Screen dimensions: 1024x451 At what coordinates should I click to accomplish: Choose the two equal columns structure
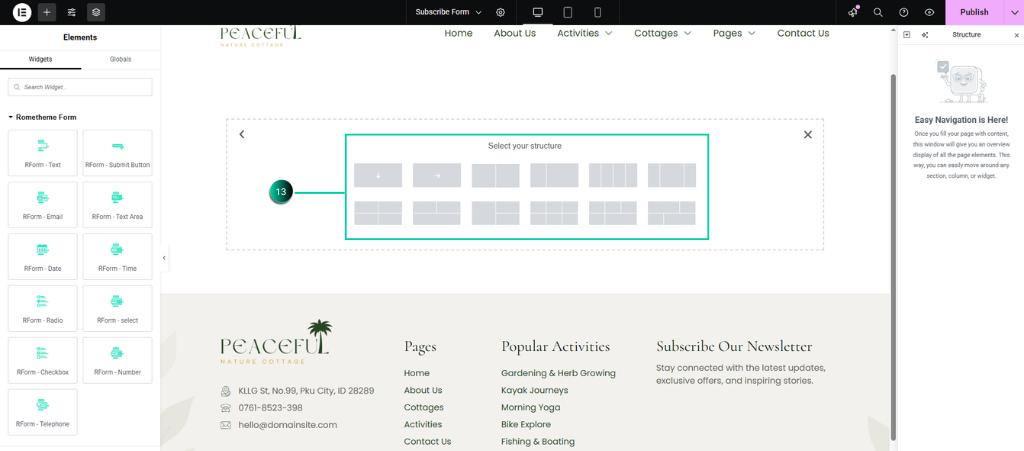pyautogui.click(x=496, y=176)
